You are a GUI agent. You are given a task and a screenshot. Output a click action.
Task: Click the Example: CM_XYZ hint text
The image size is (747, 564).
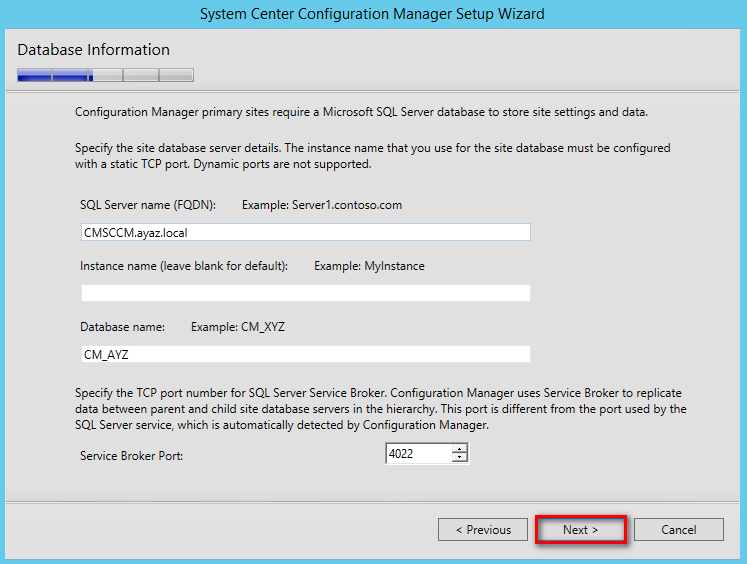[x=238, y=327]
